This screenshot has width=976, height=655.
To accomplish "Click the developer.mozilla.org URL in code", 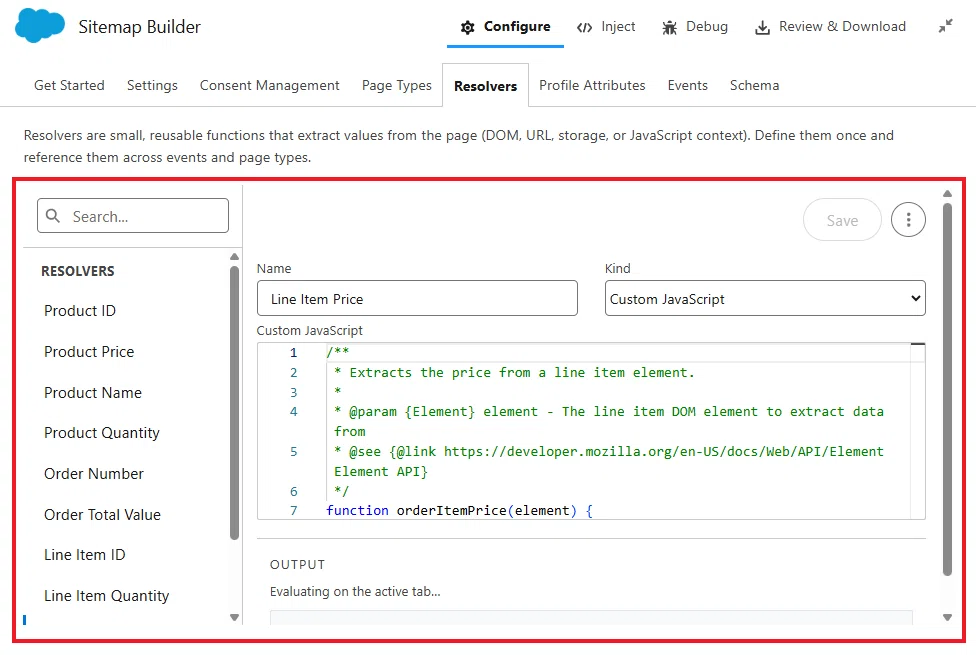I will click(664, 451).
